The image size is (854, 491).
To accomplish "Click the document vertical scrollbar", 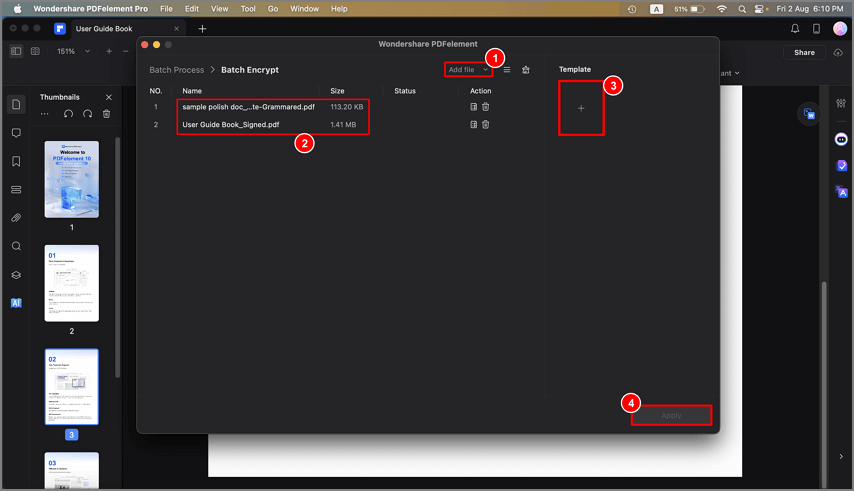I will 824,384.
